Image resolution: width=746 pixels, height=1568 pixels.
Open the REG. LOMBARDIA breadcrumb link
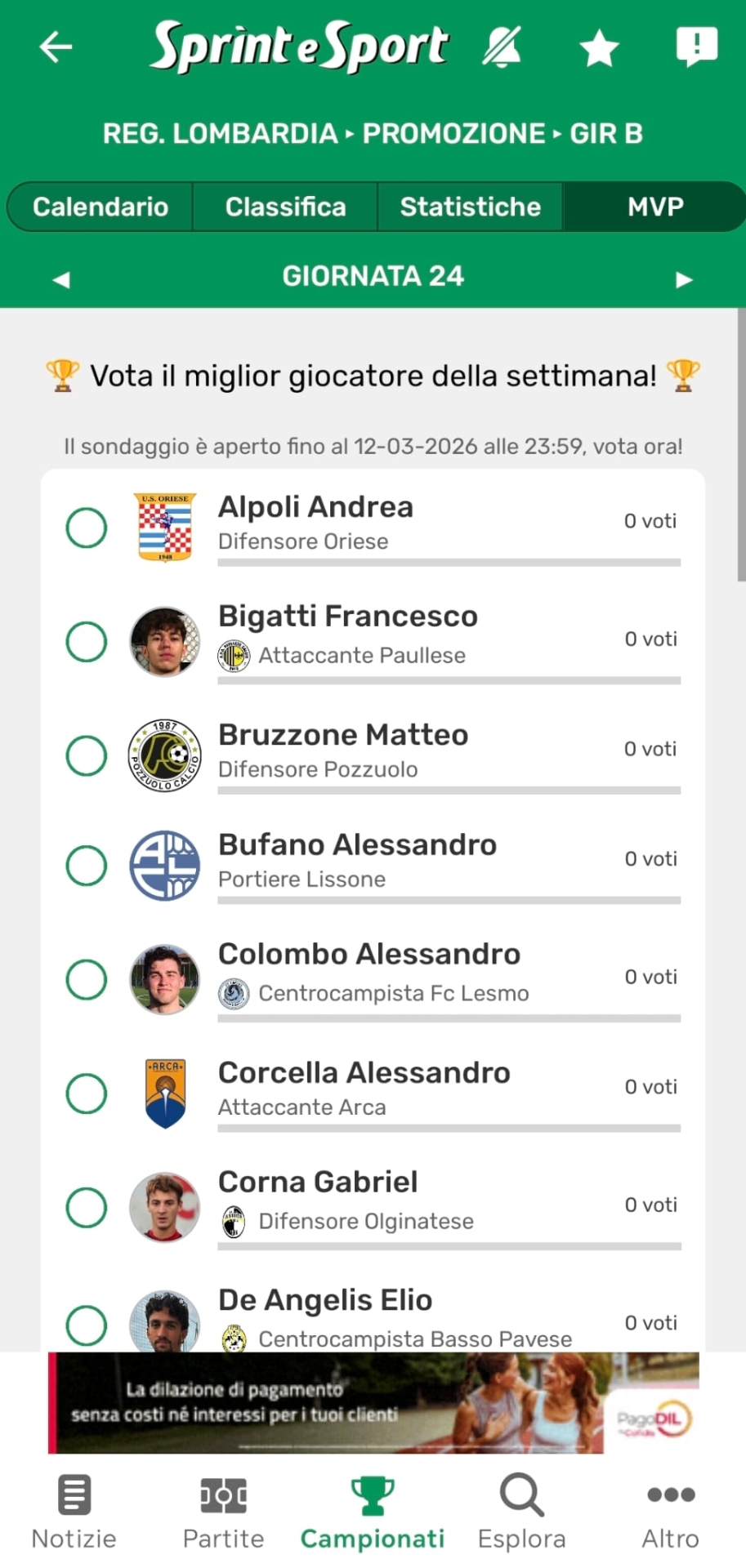point(220,134)
